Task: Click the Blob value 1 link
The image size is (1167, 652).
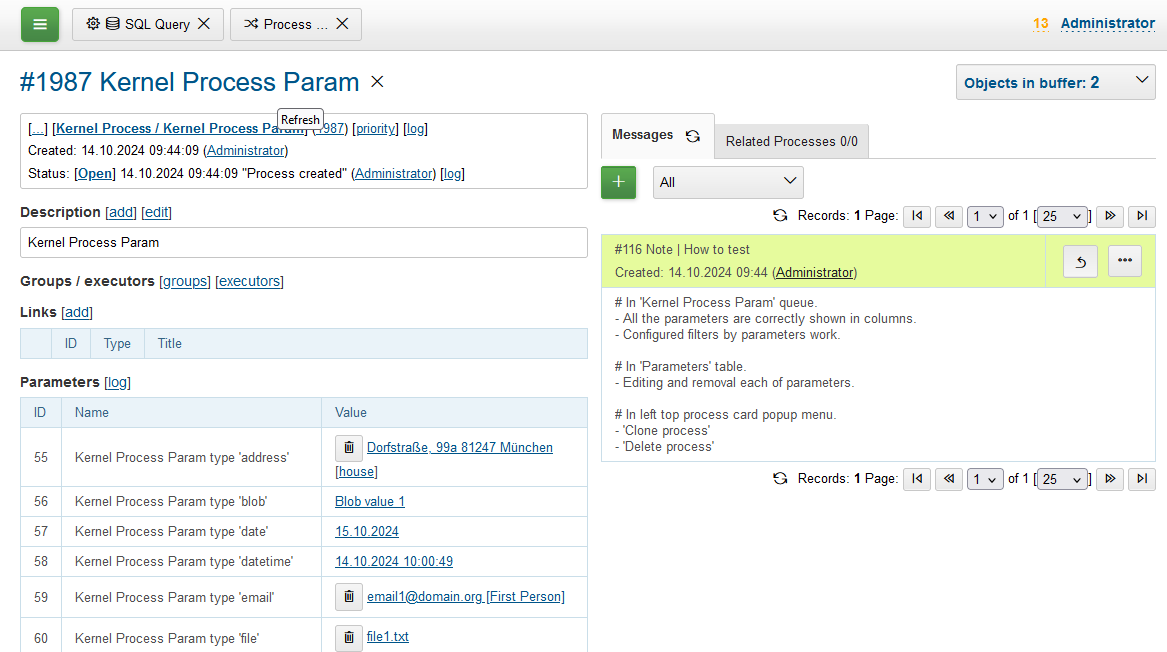Action: pos(369,501)
